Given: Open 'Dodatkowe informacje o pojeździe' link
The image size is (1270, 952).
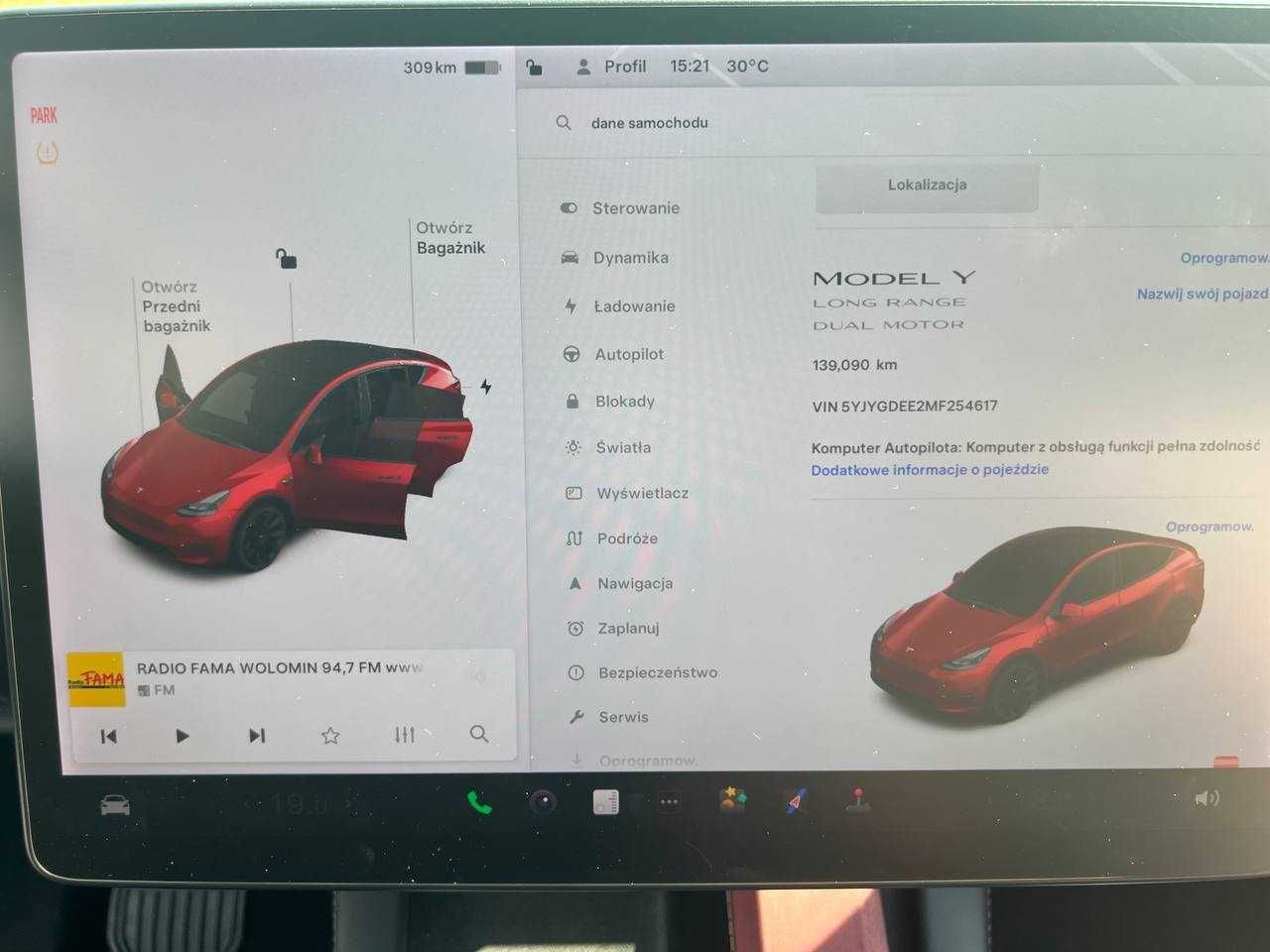Looking at the screenshot, I should [x=930, y=470].
